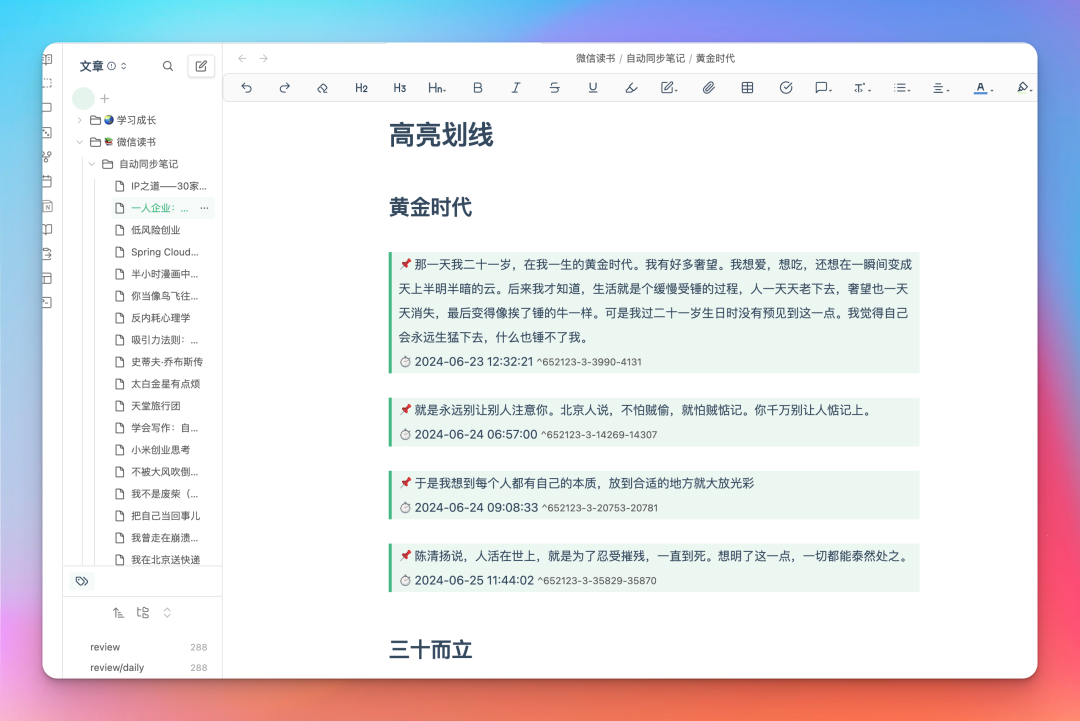
Task: Click the redo arrow in the toolbar
Action: click(284, 88)
